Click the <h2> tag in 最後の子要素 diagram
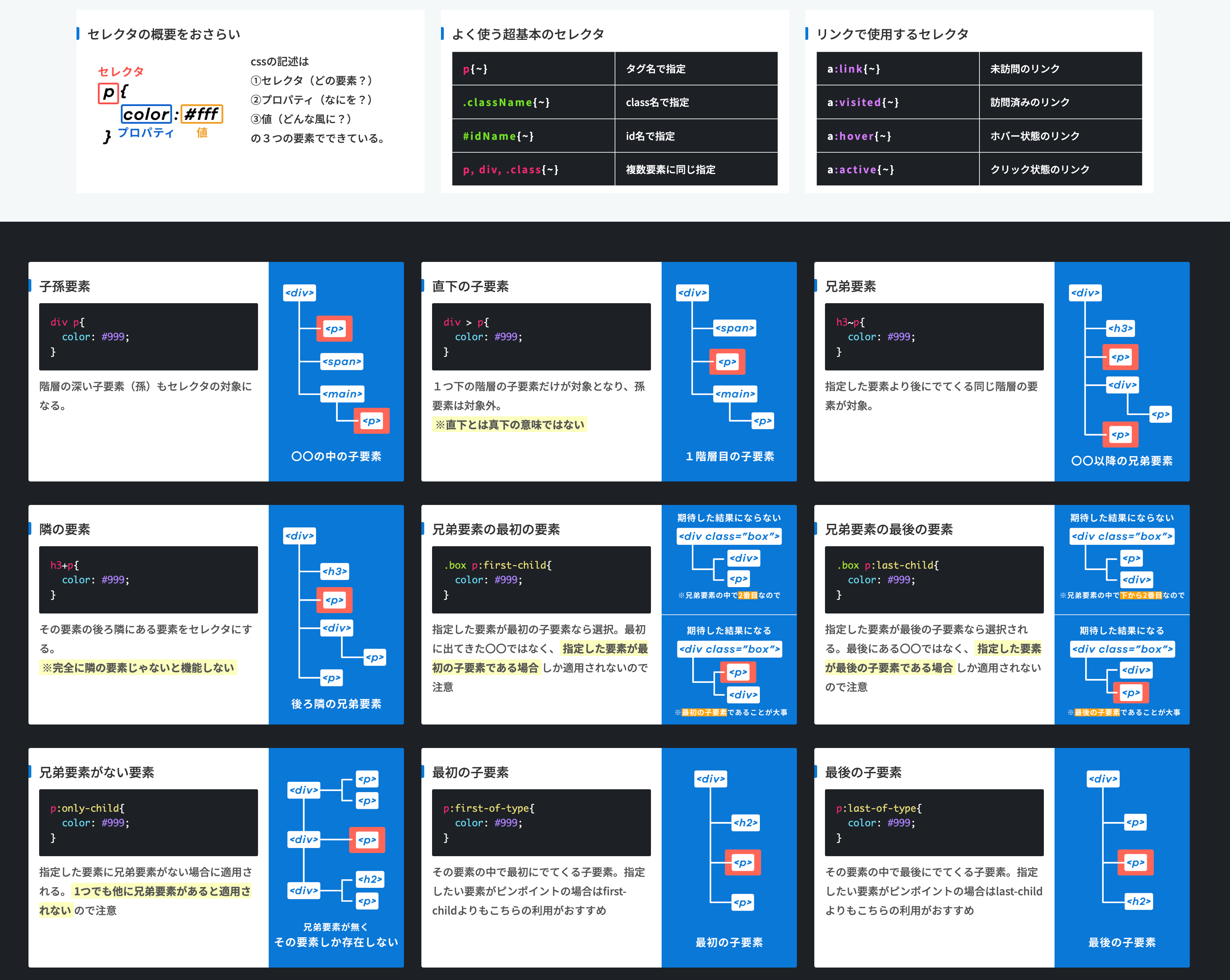The height and width of the screenshot is (980, 1230). click(1138, 901)
